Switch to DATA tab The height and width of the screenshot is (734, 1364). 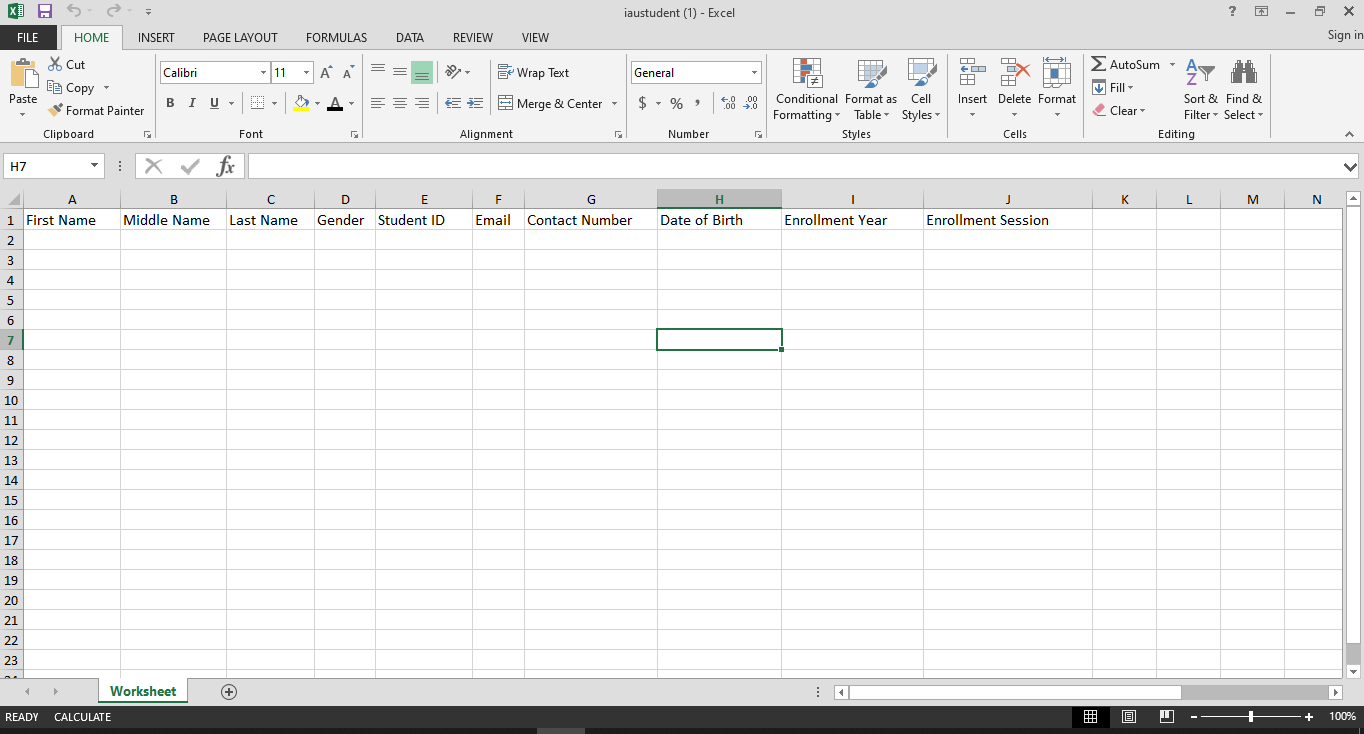click(x=410, y=37)
